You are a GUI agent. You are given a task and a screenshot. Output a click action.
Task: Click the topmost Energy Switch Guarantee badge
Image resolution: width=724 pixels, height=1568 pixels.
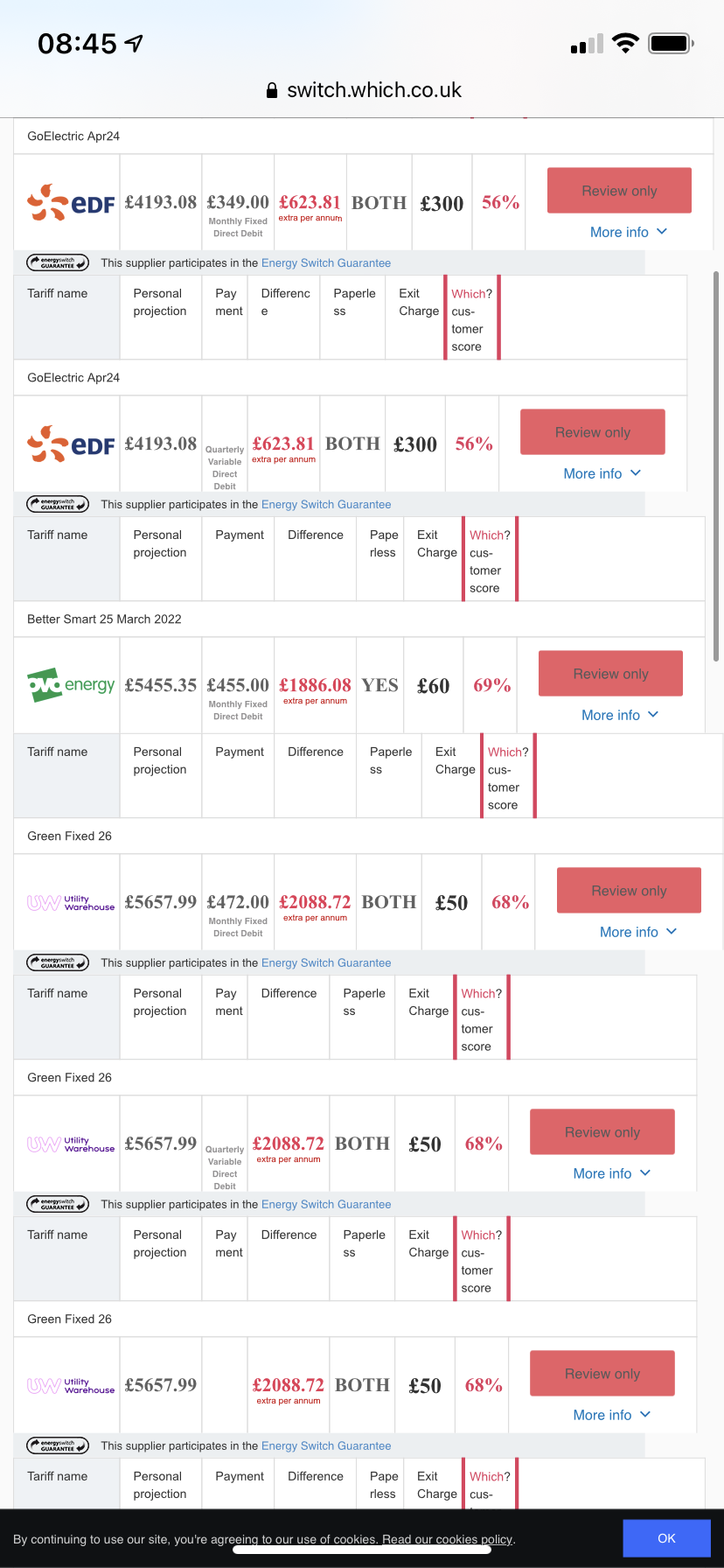58,262
